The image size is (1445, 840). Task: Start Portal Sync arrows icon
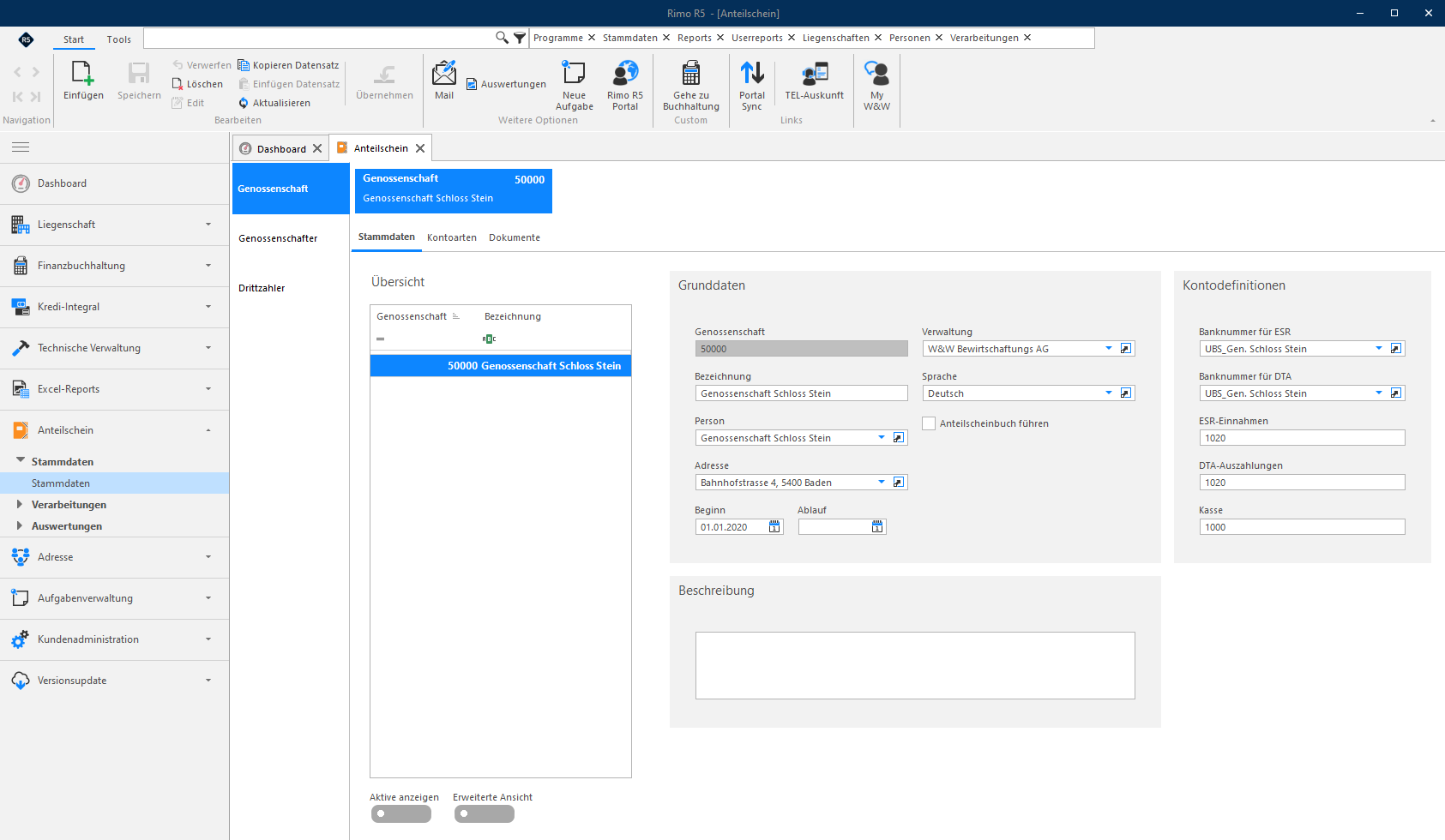pos(752,73)
